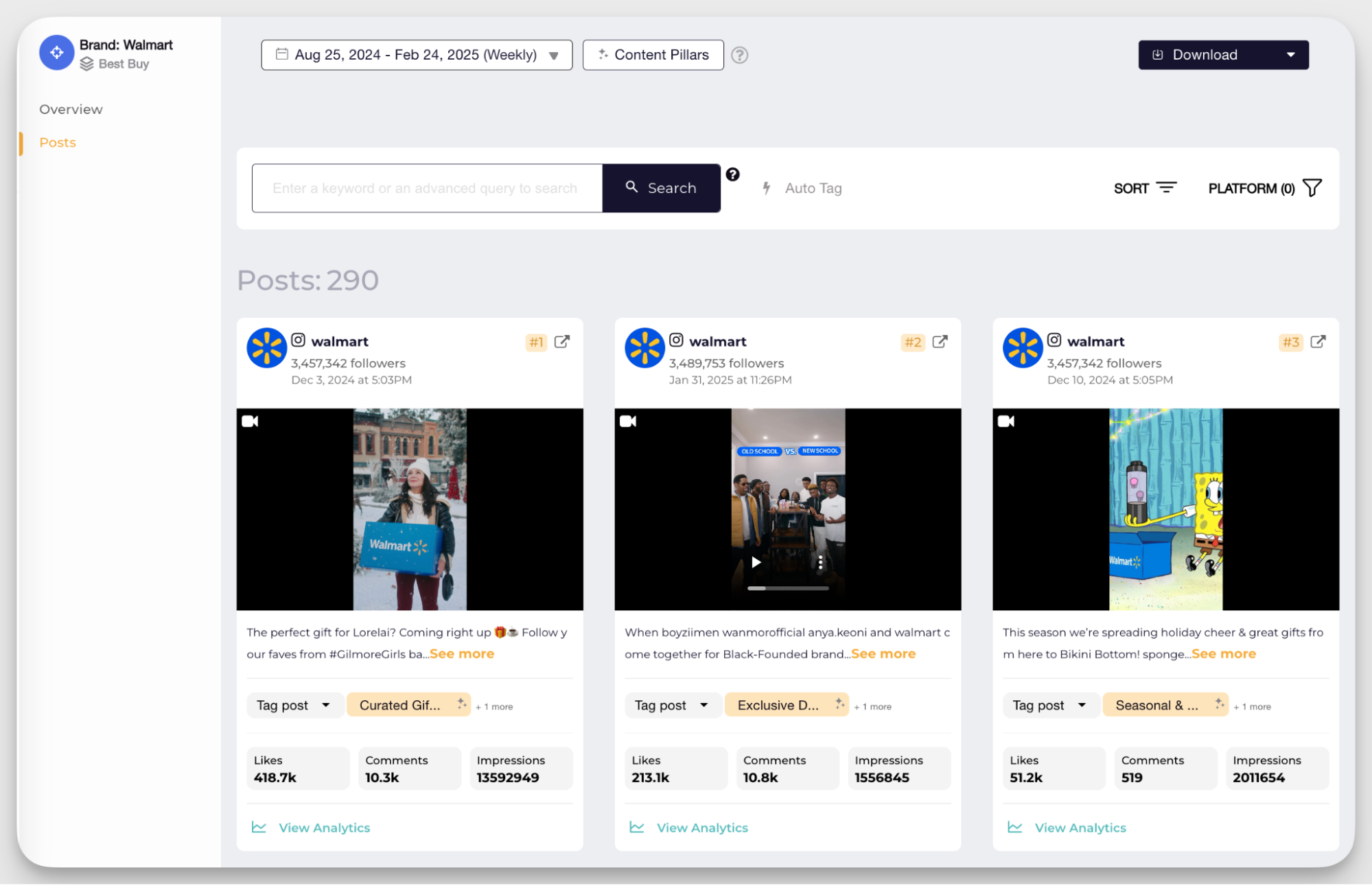1372x885 pixels.
Task: Open PLATFORM (0) filter
Action: coord(1265,188)
